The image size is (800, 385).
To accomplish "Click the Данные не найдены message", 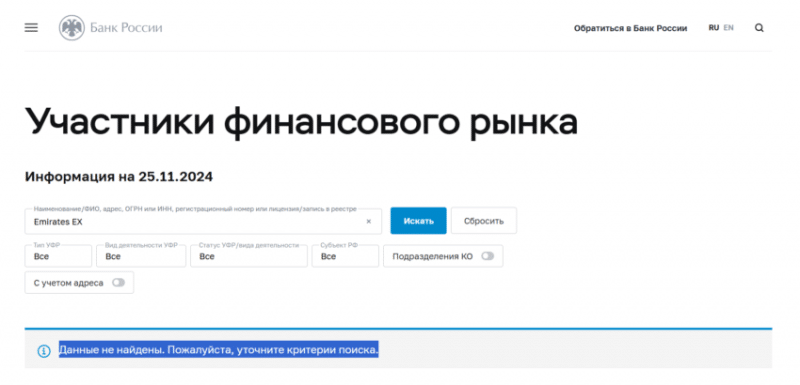I will [x=218, y=350].
